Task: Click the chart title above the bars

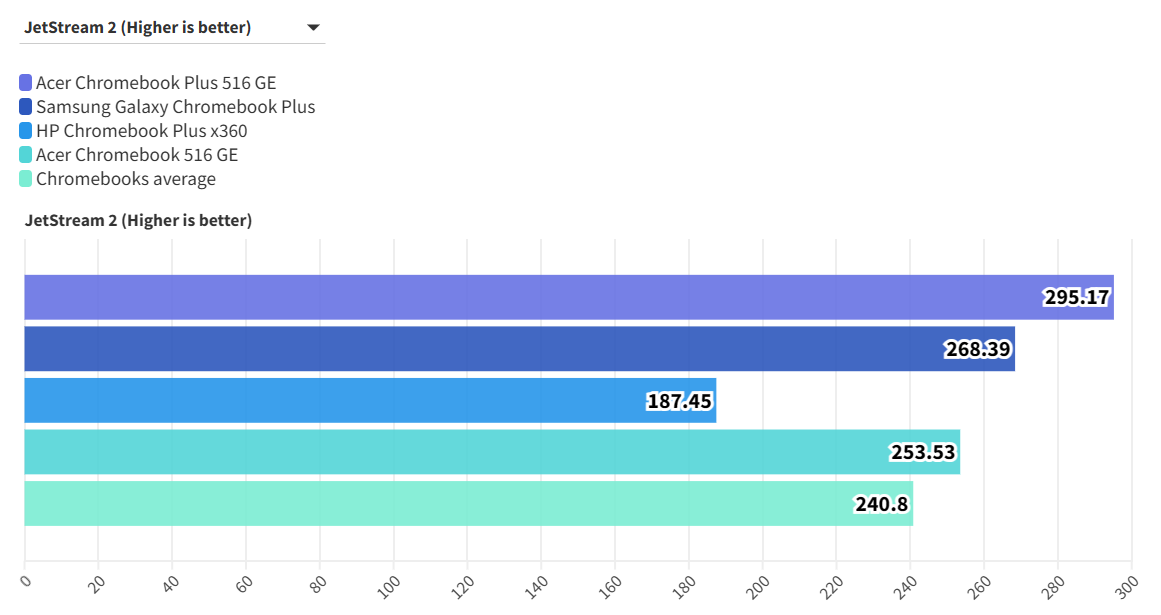Action: click(138, 220)
